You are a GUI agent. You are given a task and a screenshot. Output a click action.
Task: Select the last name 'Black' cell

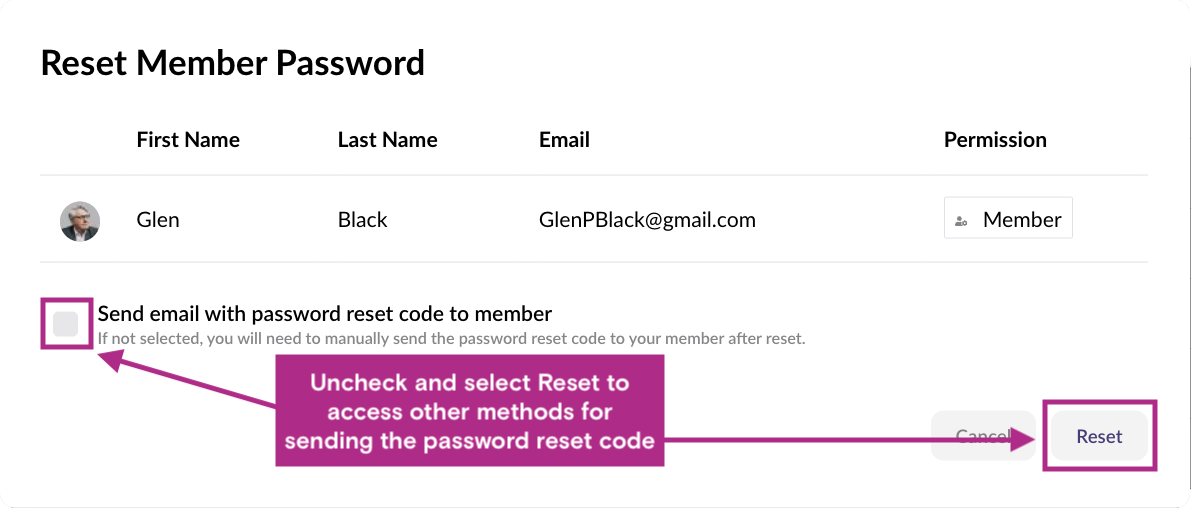[x=362, y=220]
